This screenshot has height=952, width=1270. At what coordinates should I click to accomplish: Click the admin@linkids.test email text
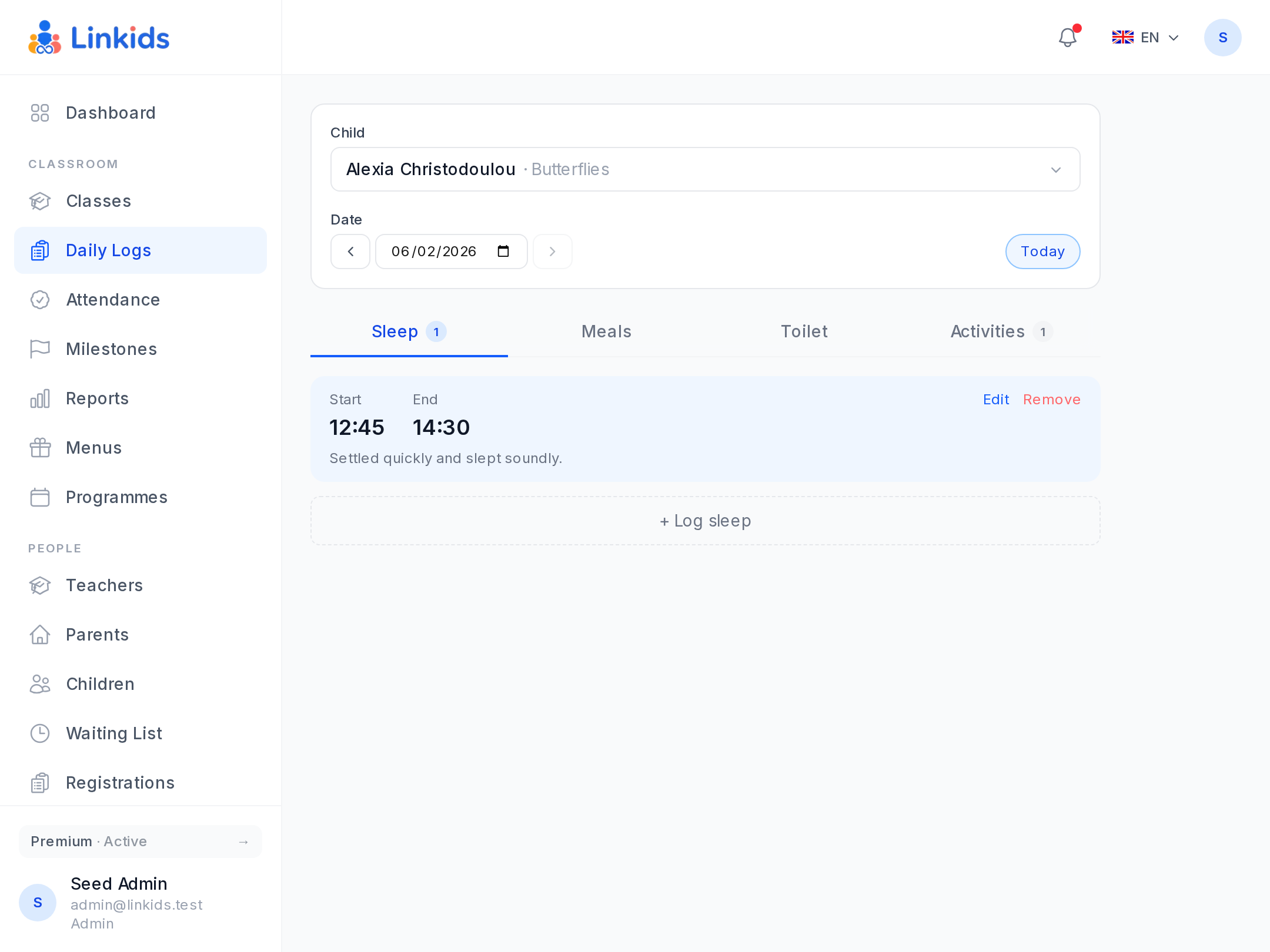click(136, 905)
